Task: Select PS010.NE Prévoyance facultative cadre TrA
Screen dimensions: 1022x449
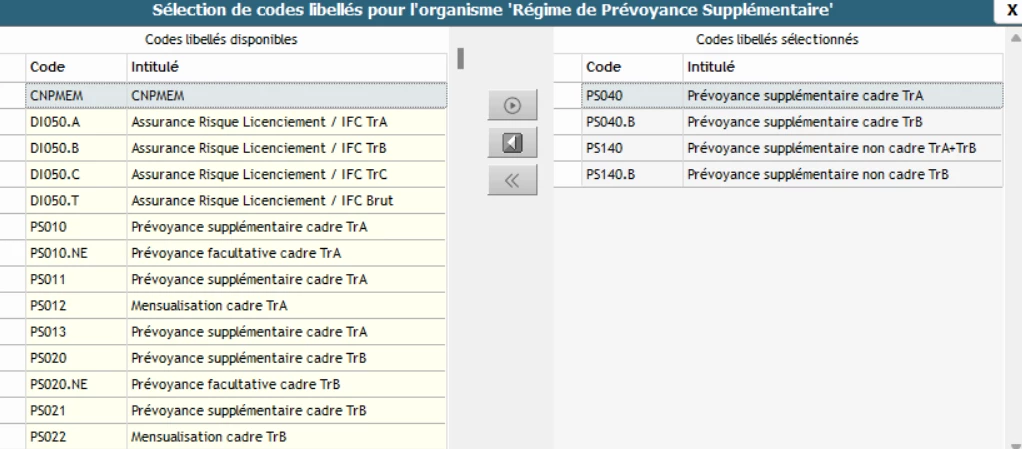Action: pos(236,253)
